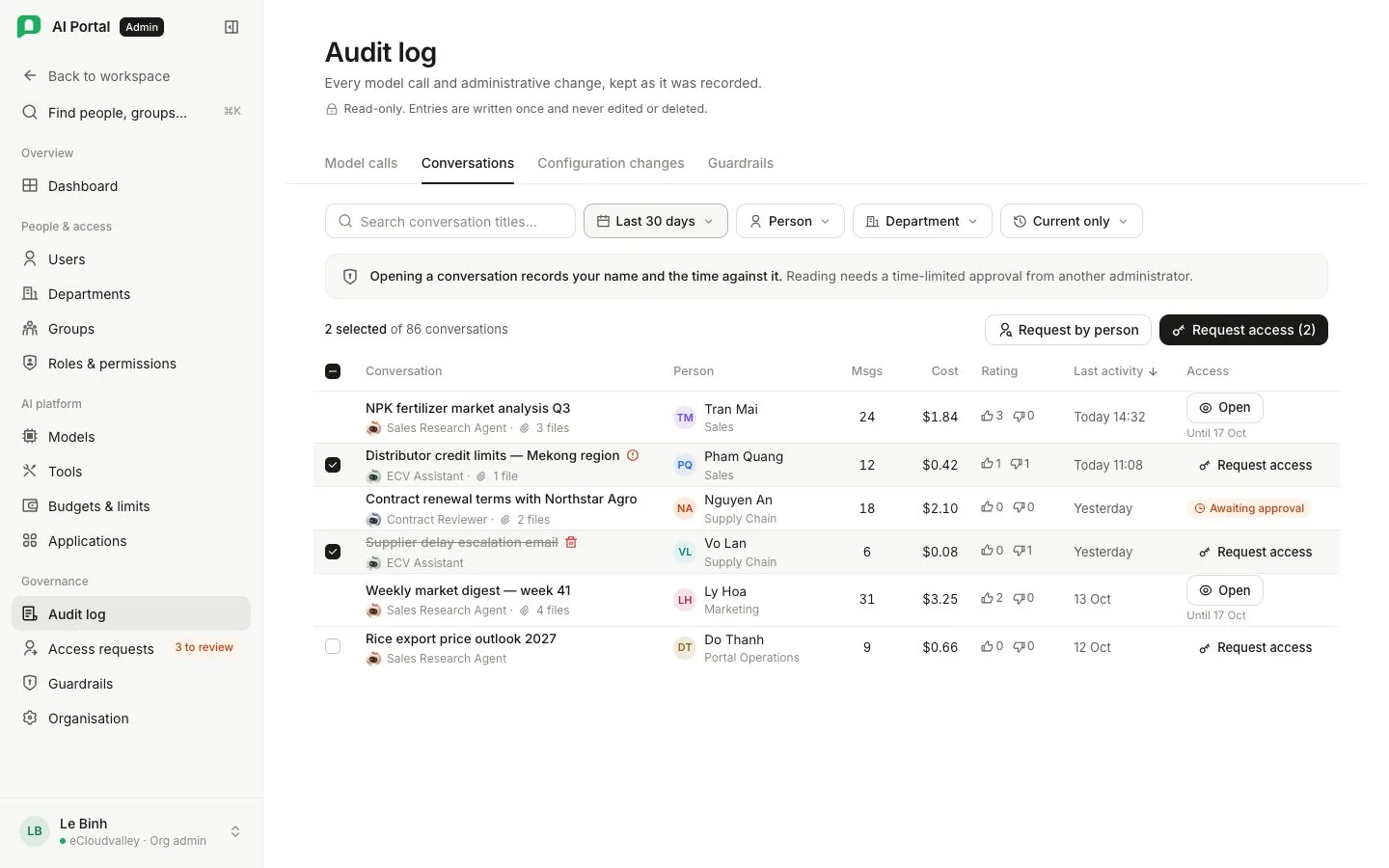Click the Groups people icon

point(30,329)
